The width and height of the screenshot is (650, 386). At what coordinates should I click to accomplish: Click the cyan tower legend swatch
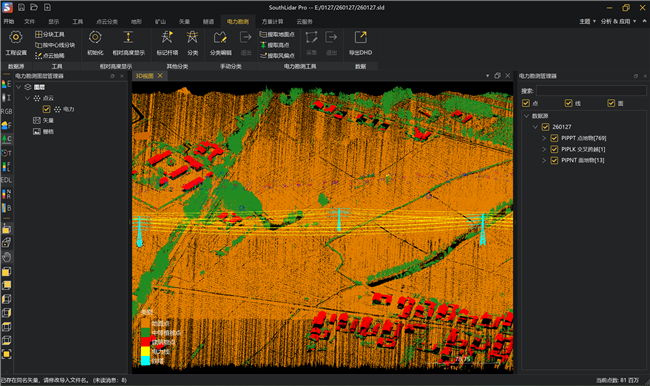[x=146, y=360]
